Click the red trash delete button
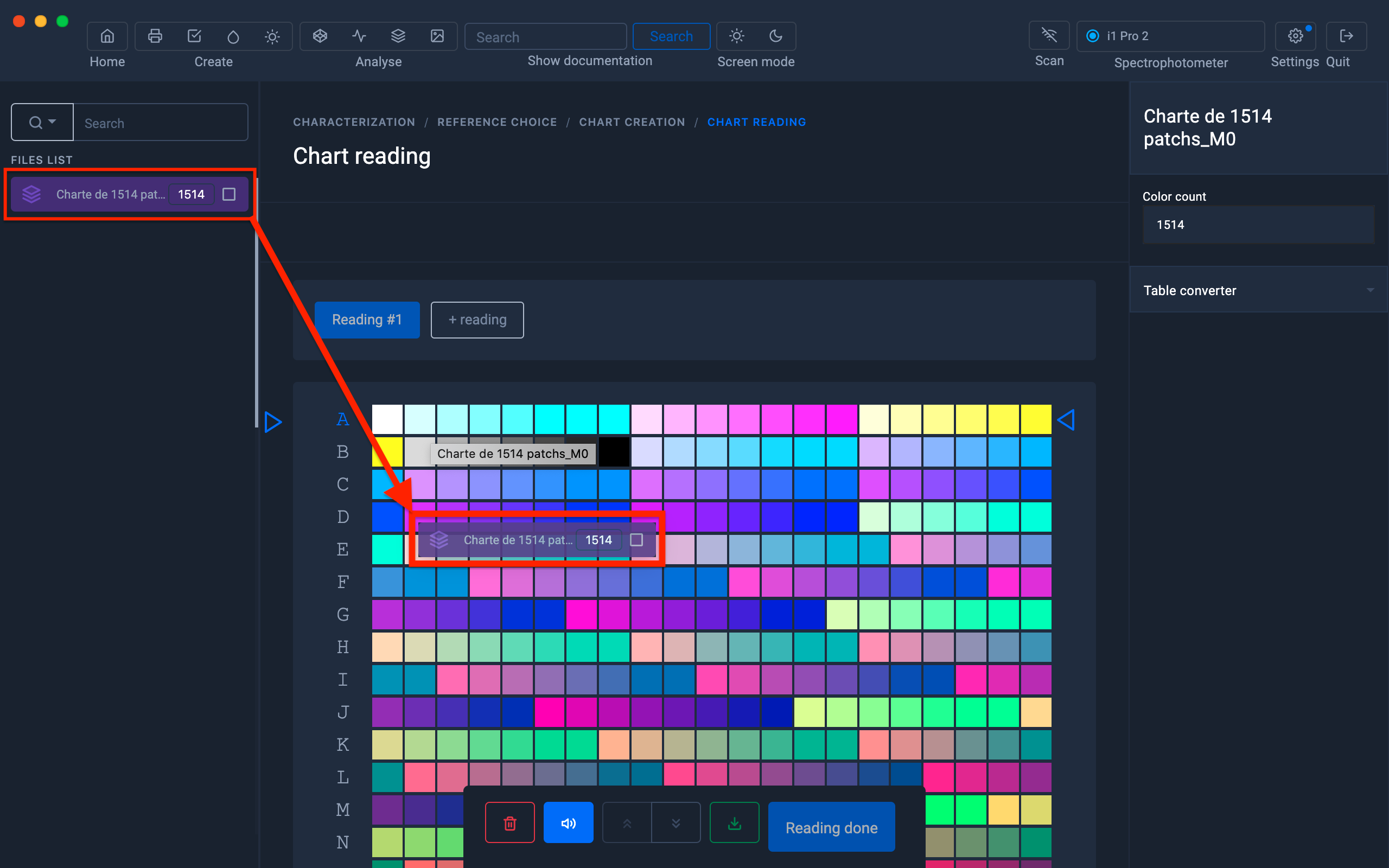The width and height of the screenshot is (1389, 868). pyautogui.click(x=509, y=822)
